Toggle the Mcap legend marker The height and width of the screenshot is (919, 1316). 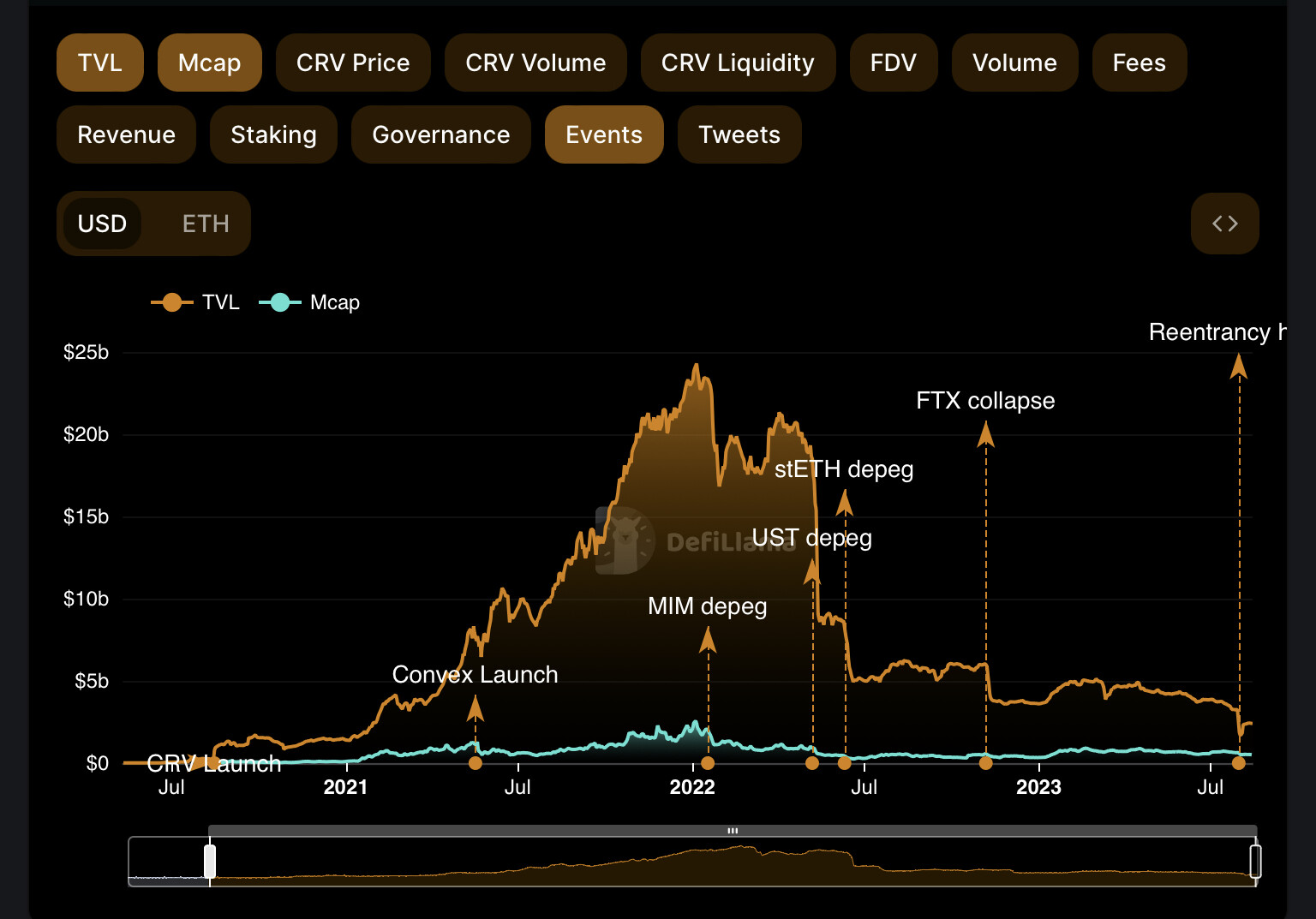point(279,302)
